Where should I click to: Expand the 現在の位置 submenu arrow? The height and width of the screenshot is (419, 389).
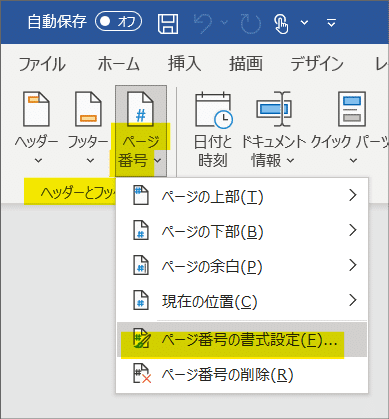(x=353, y=300)
